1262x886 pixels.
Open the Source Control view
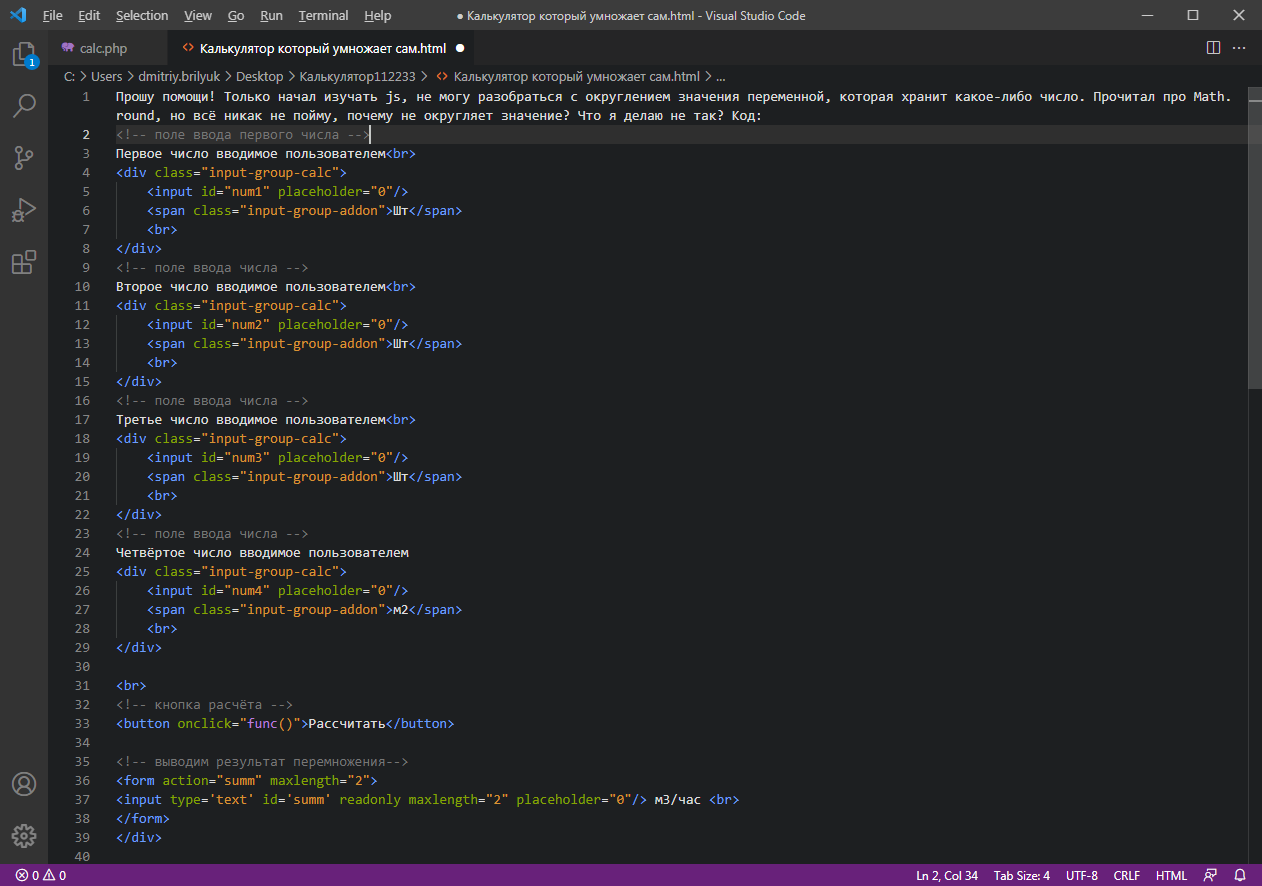pyautogui.click(x=24, y=158)
